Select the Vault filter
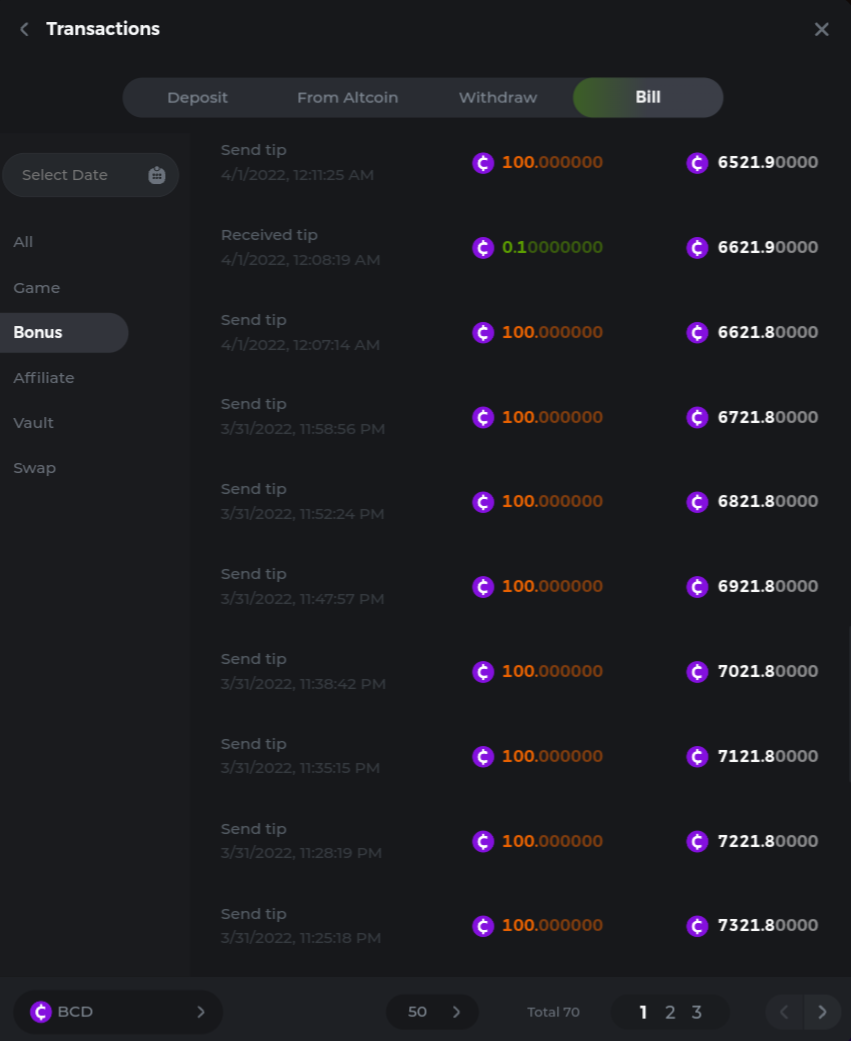This screenshot has height=1041, width=851. pyautogui.click(x=34, y=423)
